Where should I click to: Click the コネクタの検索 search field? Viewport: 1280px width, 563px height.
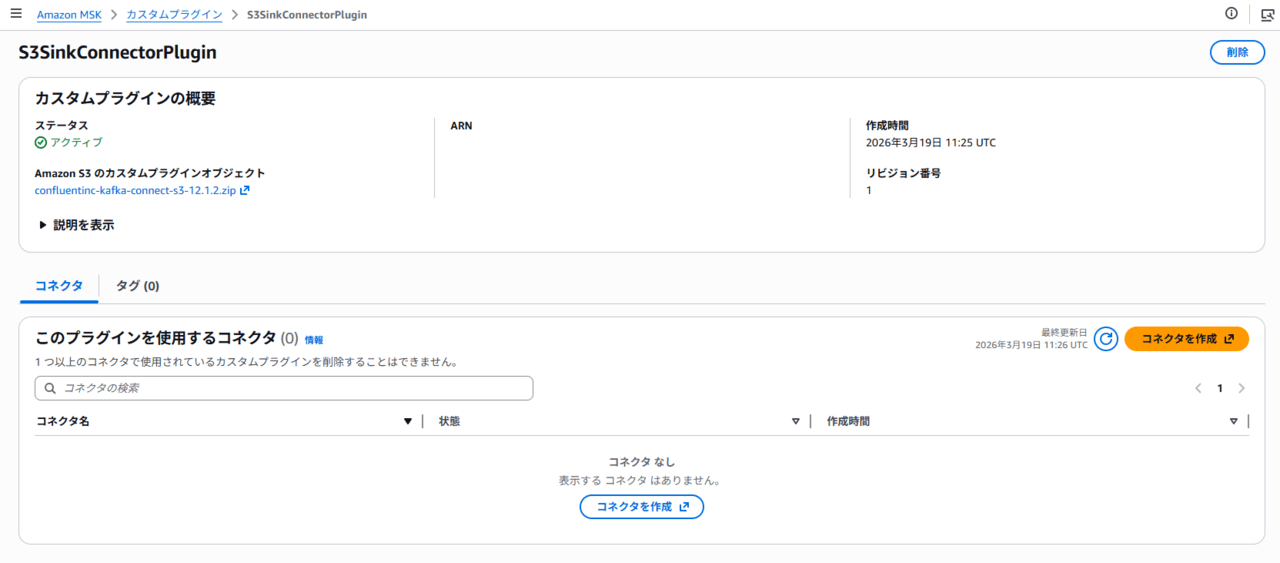(x=290, y=388)
